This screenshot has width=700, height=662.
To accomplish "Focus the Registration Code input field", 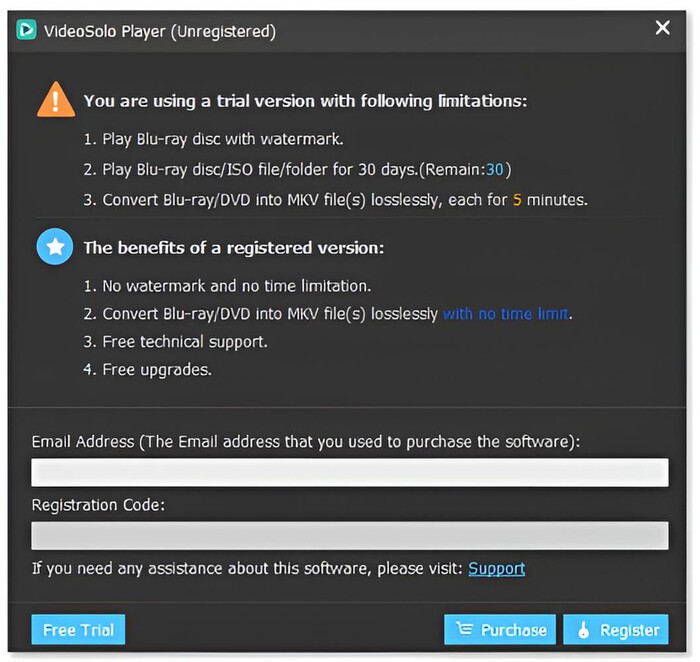I will click(349, 535).
